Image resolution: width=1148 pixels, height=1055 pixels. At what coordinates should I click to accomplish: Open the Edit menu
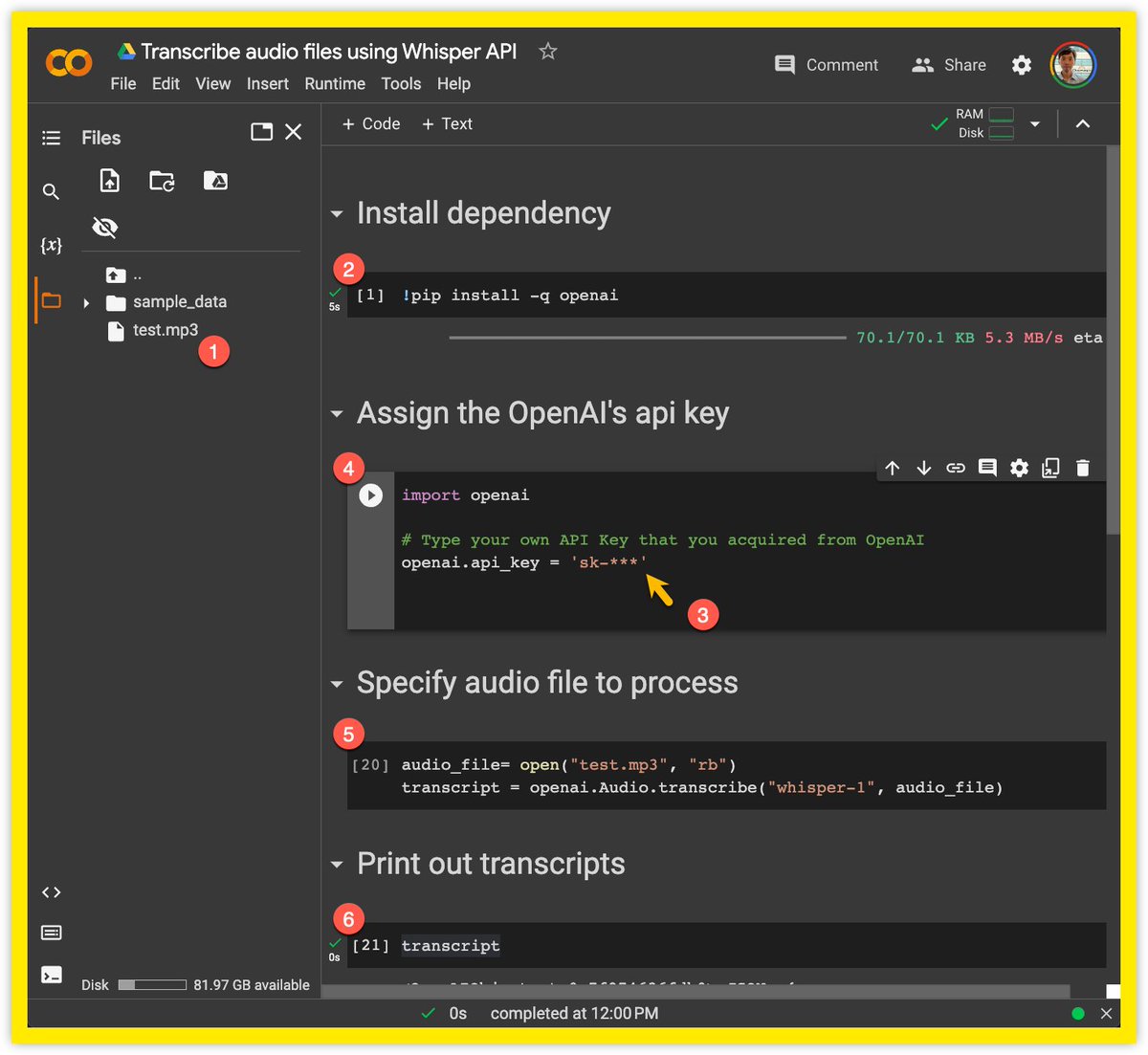pos(166,83)
